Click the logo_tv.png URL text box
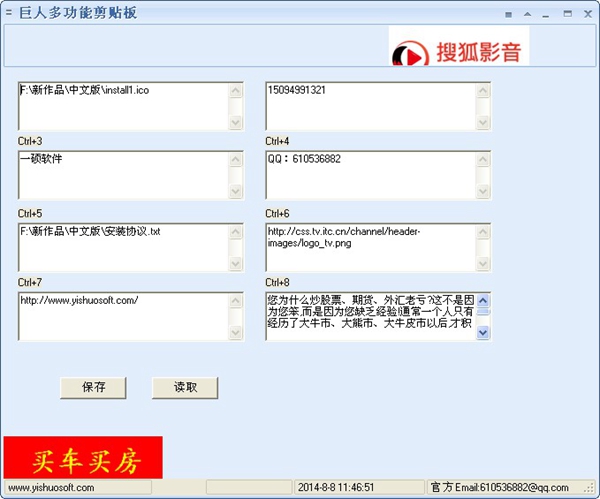Image resolution: width=600 pixels, height=499 pixels. click(x=370, y=246)
